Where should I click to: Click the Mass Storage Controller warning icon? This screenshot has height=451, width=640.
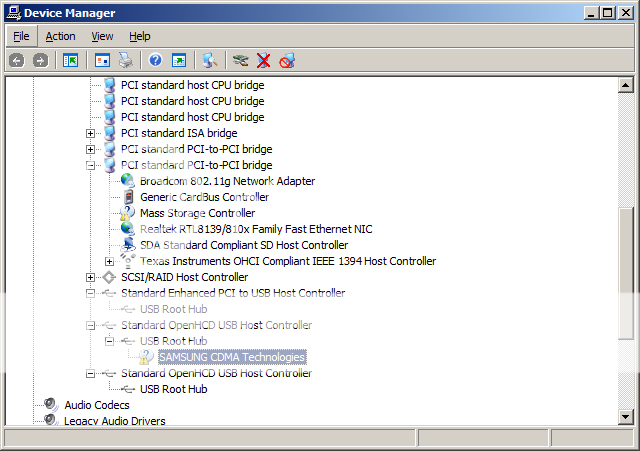coord(128,213)
